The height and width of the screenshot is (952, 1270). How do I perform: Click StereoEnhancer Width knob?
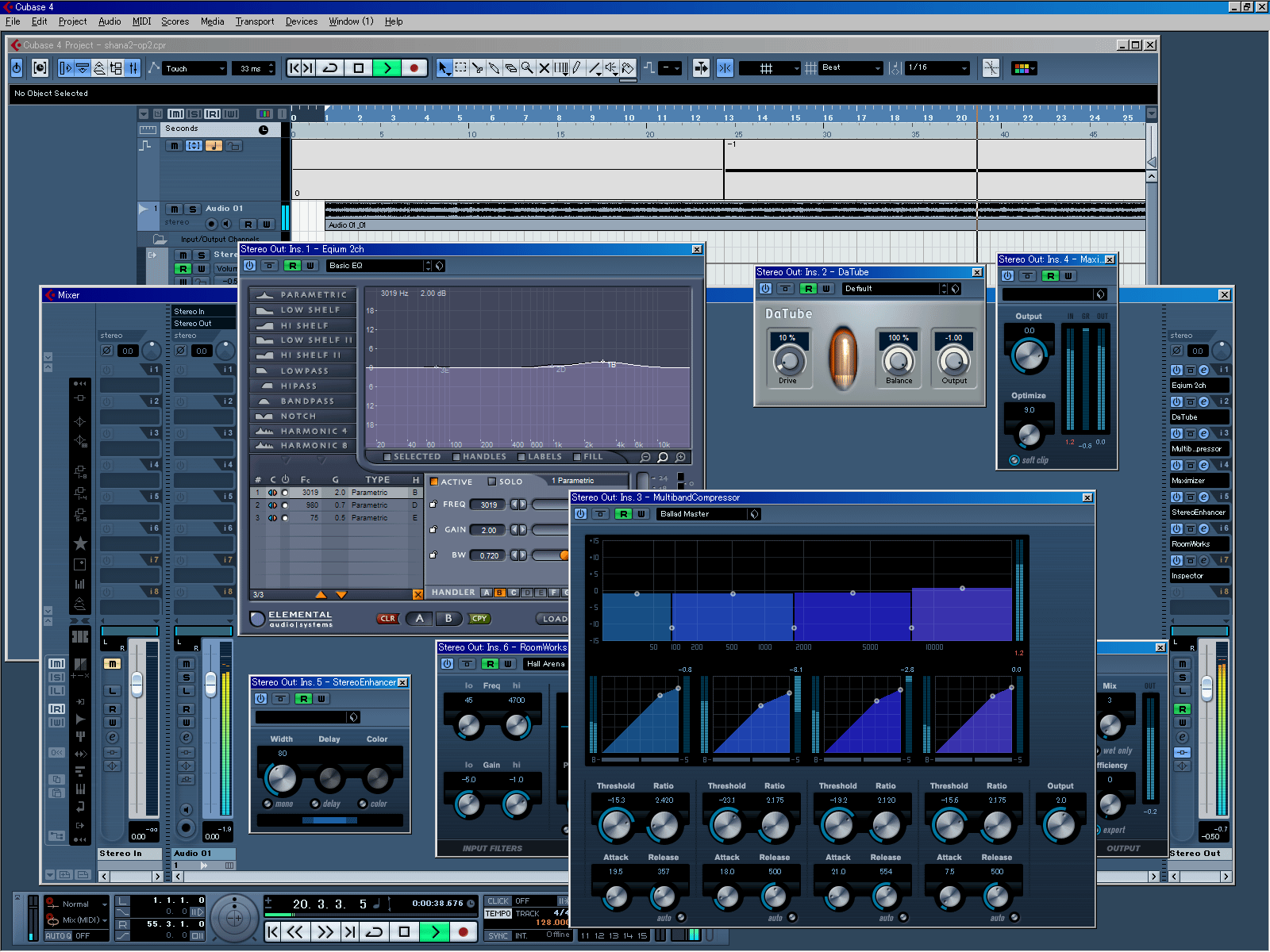[x=282, y=778]
